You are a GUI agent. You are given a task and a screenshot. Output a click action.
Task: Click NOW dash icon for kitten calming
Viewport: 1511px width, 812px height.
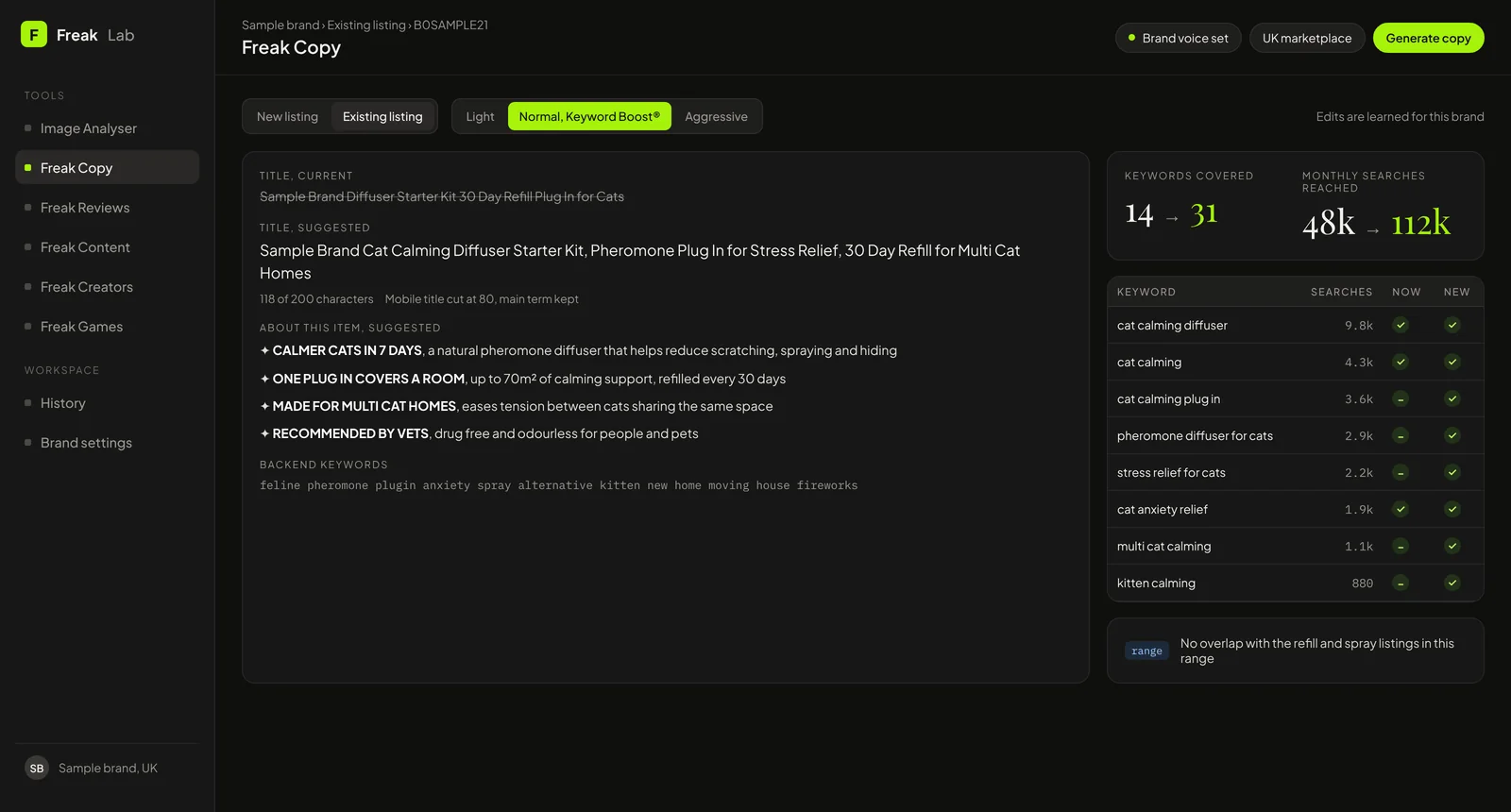coord(1401,583)
